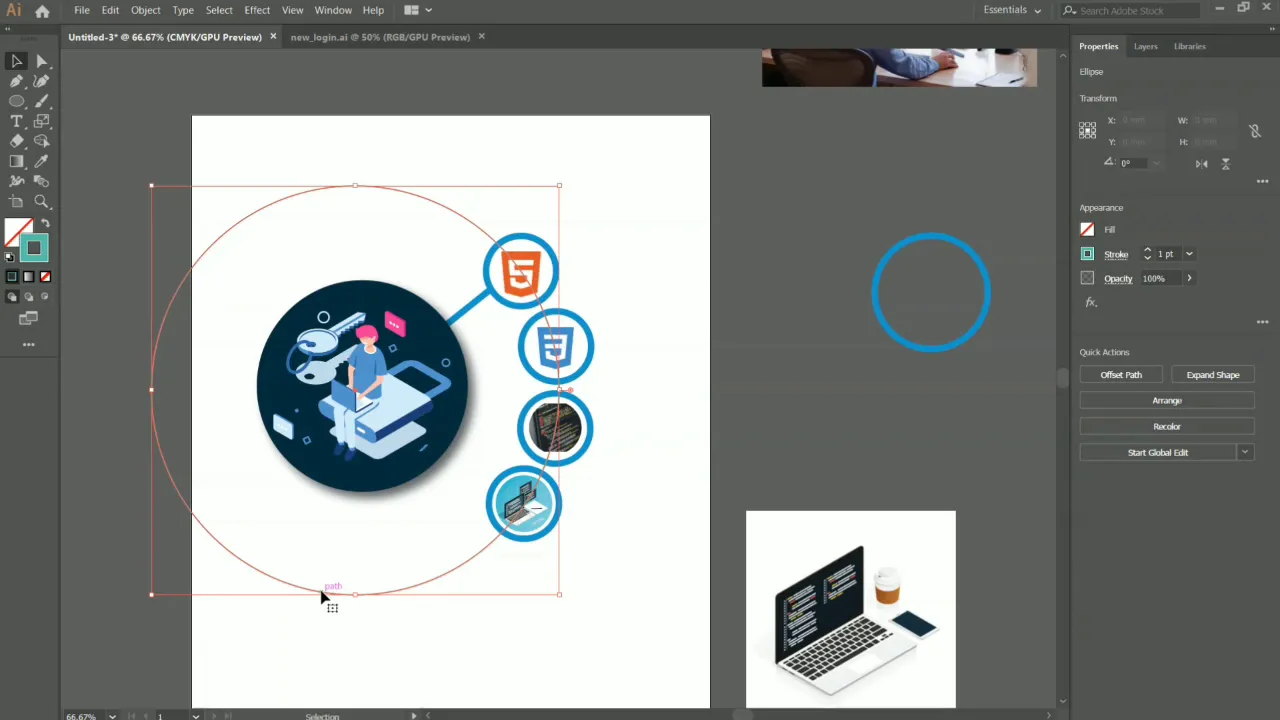Toggle constrain width and height proportions

tap(1254, 131)
